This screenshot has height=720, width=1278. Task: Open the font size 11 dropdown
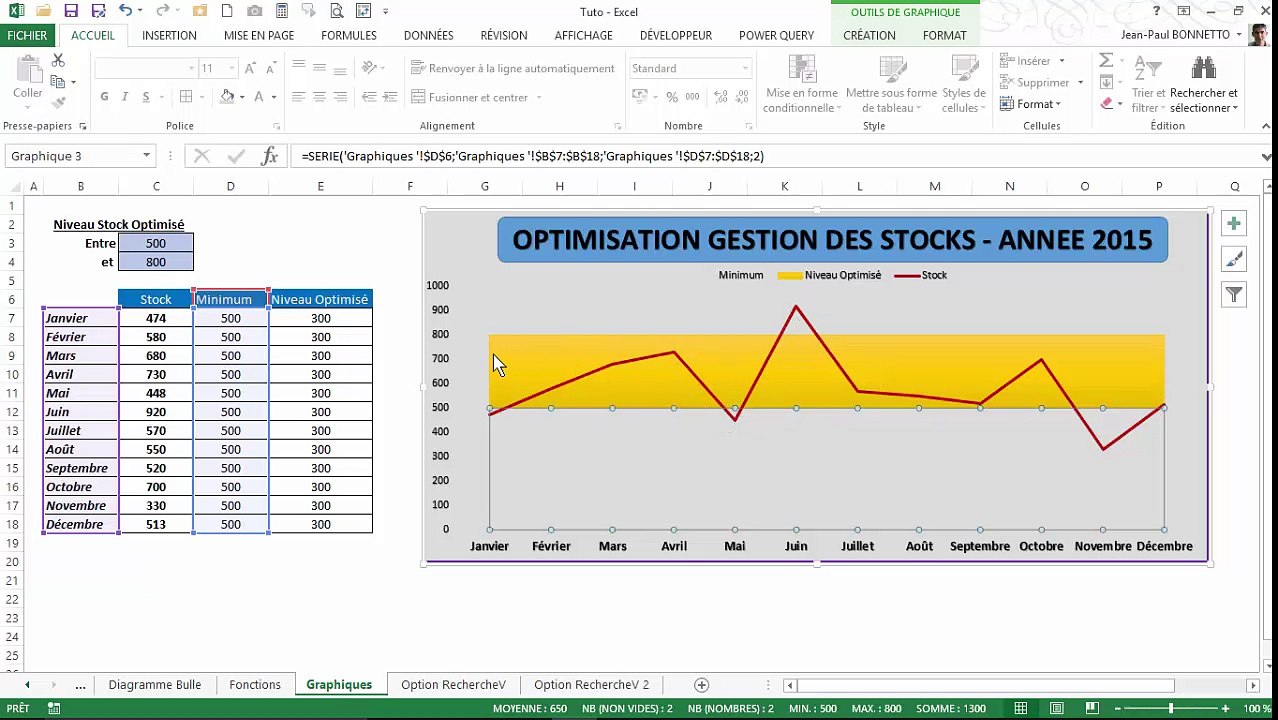tap(232, 68)
